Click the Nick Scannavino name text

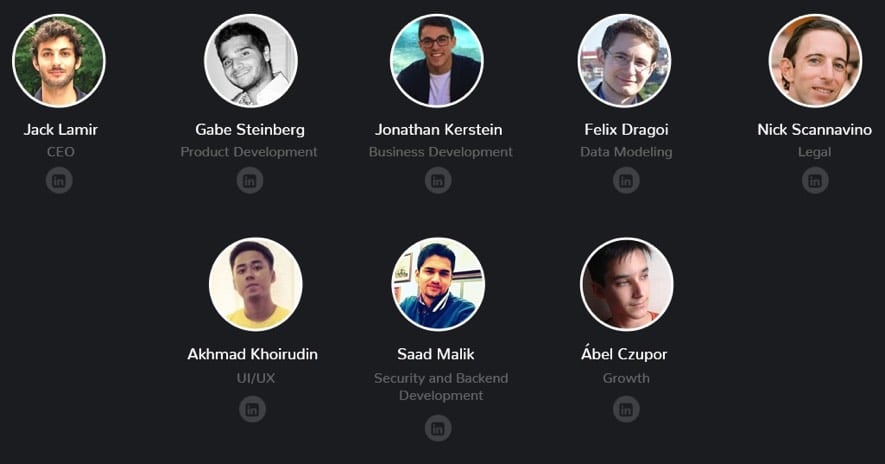pos(814,130)
